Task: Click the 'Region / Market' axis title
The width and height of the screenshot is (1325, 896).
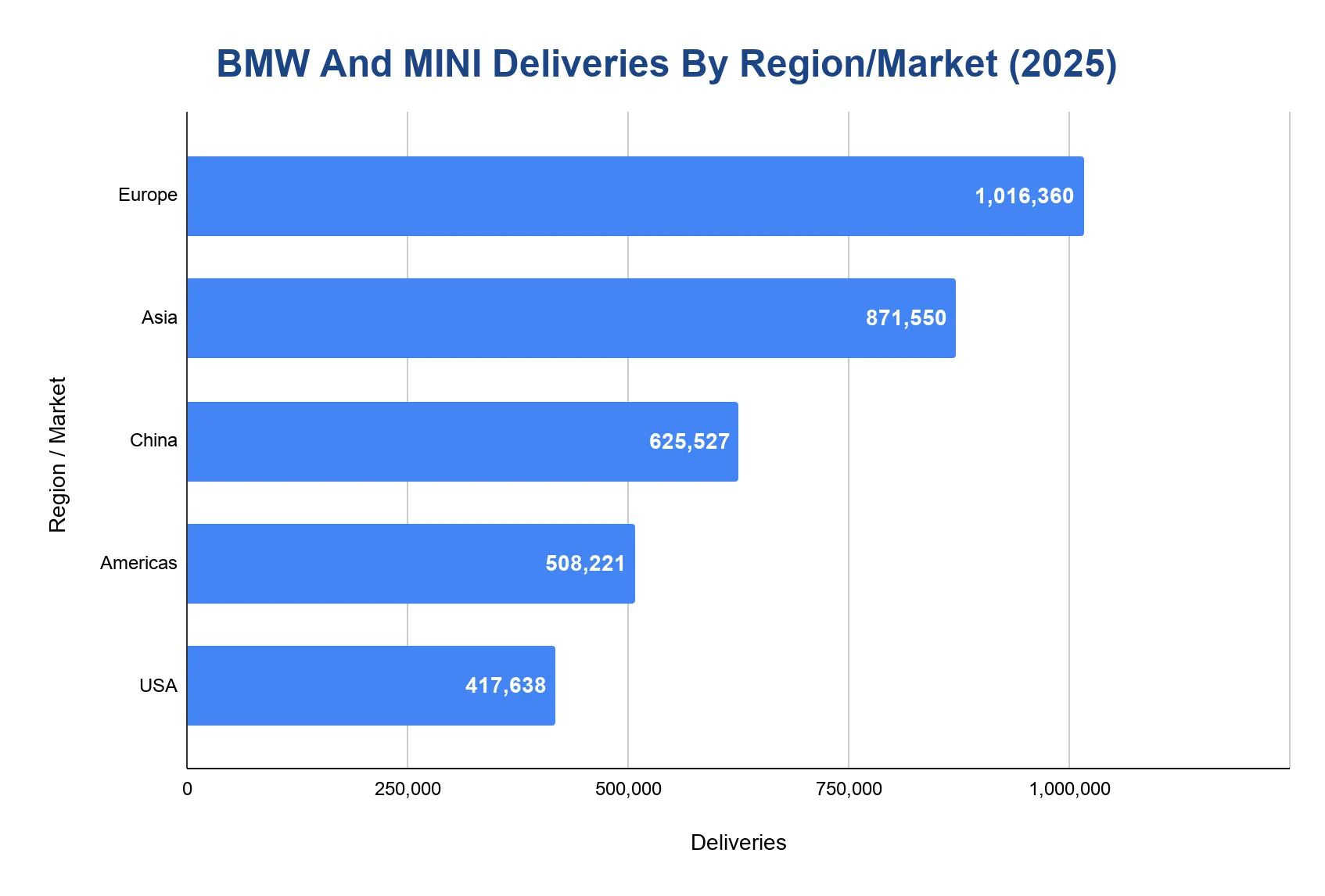Action: [x=58, y=455]
